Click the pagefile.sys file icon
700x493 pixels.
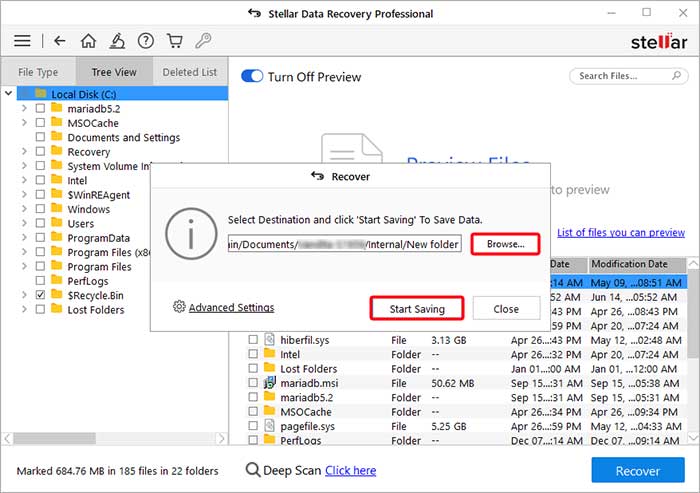269,426
